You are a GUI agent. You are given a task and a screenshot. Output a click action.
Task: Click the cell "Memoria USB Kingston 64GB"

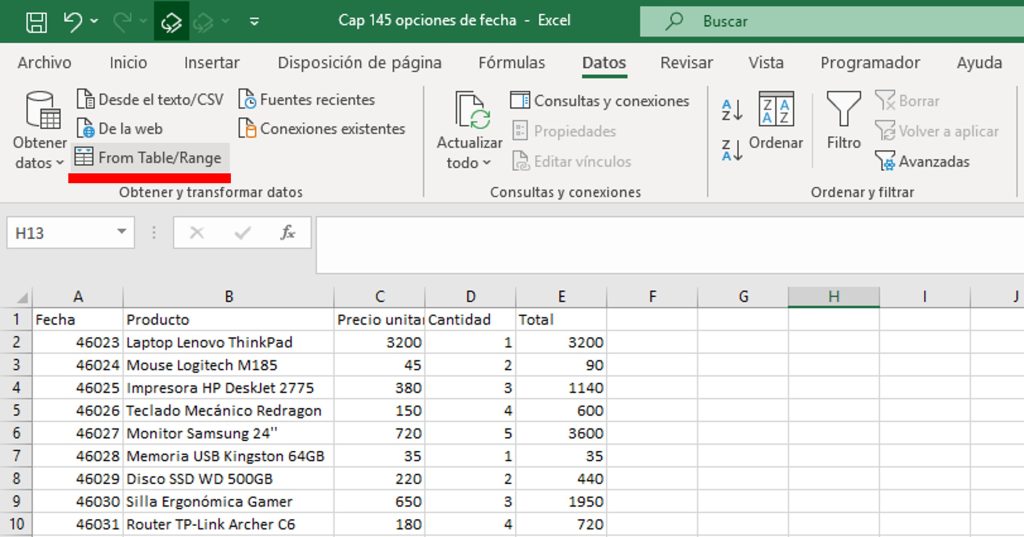pos(229,456)
